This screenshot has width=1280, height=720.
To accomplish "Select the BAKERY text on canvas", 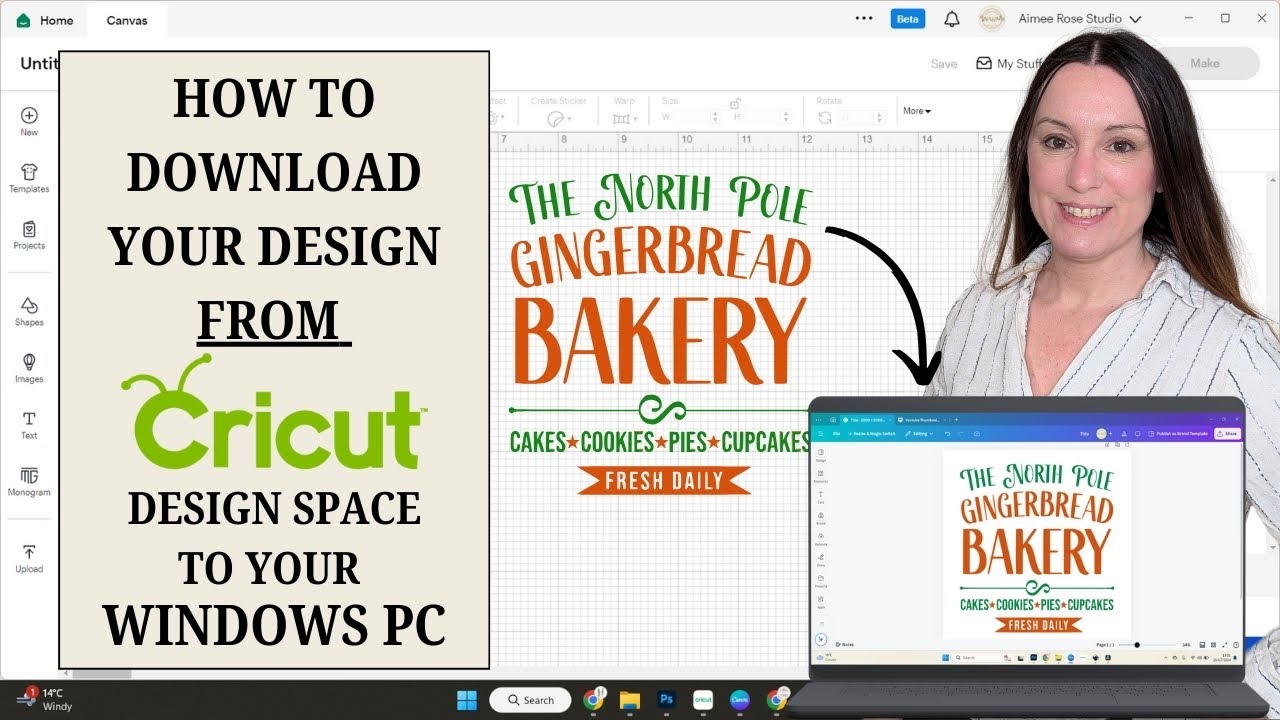I will (660, 340).
